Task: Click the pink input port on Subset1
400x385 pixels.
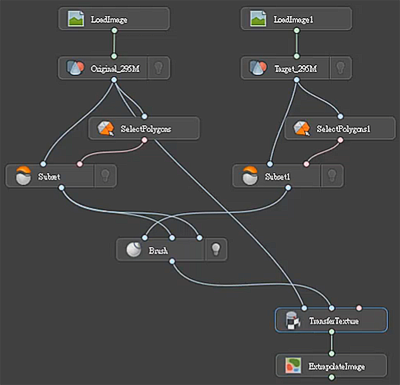Action: click(x=306, y=164)
